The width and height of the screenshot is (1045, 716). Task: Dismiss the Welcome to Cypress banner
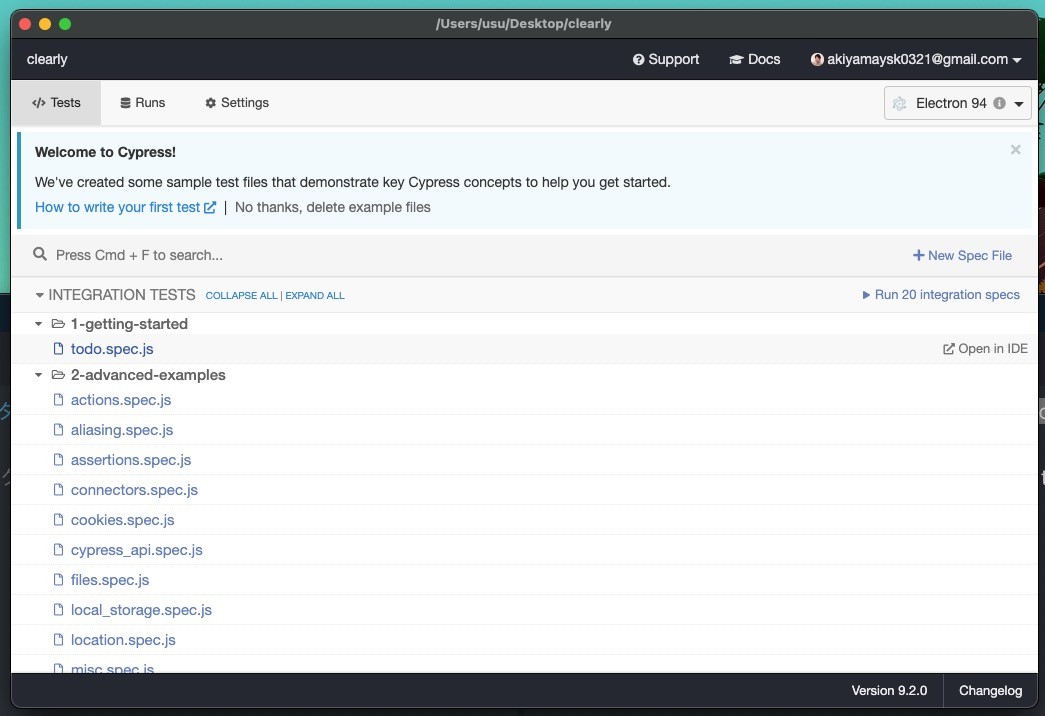pyautogui.click(x=1015, y=150)
